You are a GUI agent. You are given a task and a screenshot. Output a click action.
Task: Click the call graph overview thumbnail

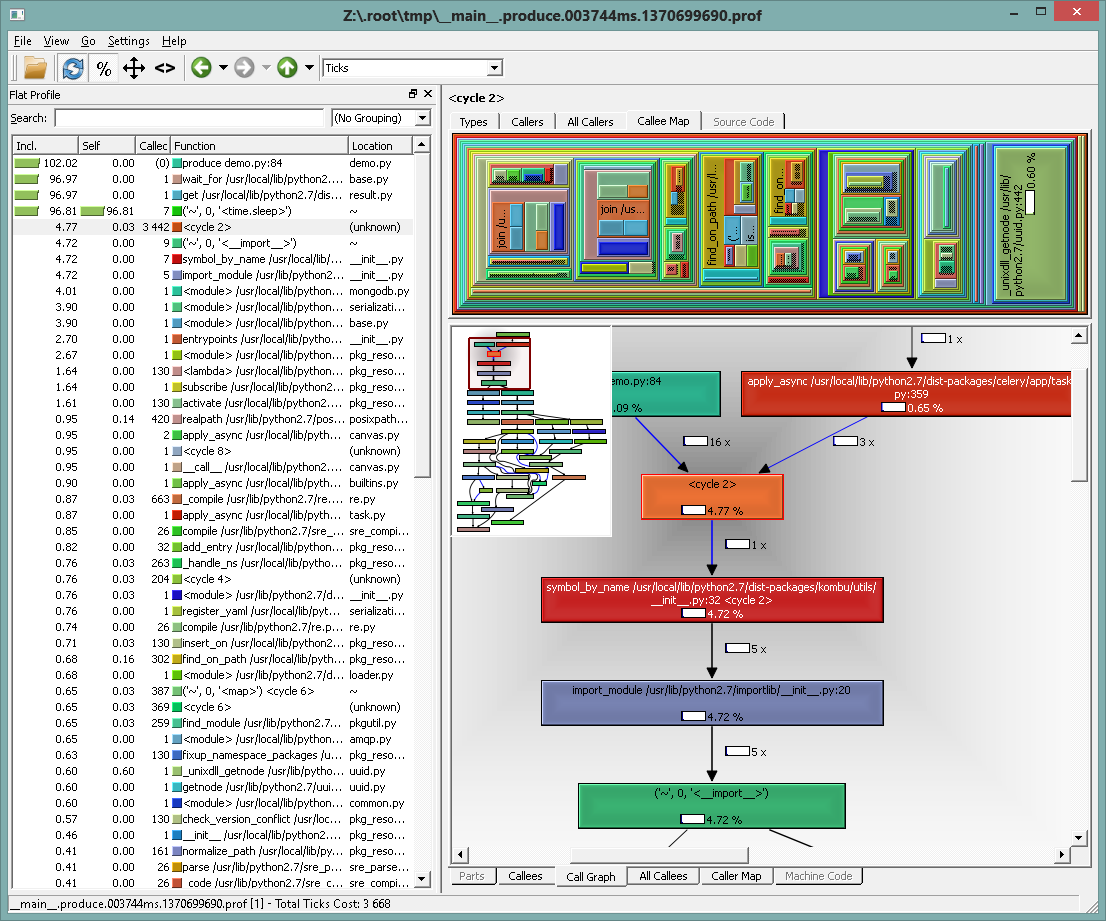coord(531,431)
